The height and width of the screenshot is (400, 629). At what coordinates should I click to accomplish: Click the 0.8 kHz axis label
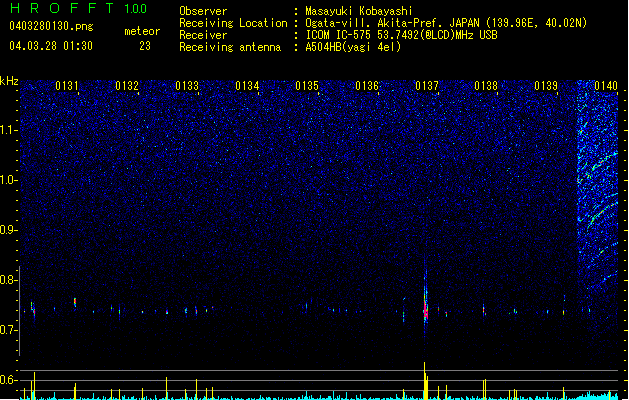point(9,280)
